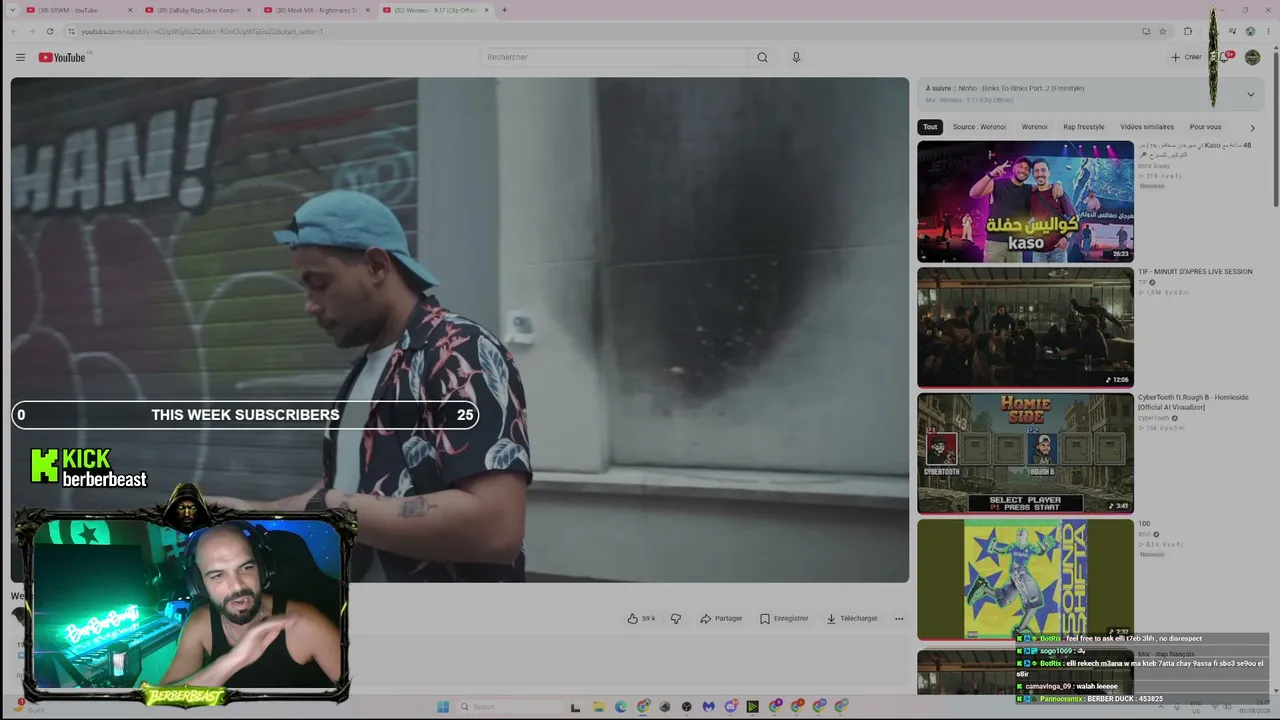Image resolution: width=1280 pixels, height=720 pixels.
Task: Expand the À suivre playlist panel
Action: 1250,94
